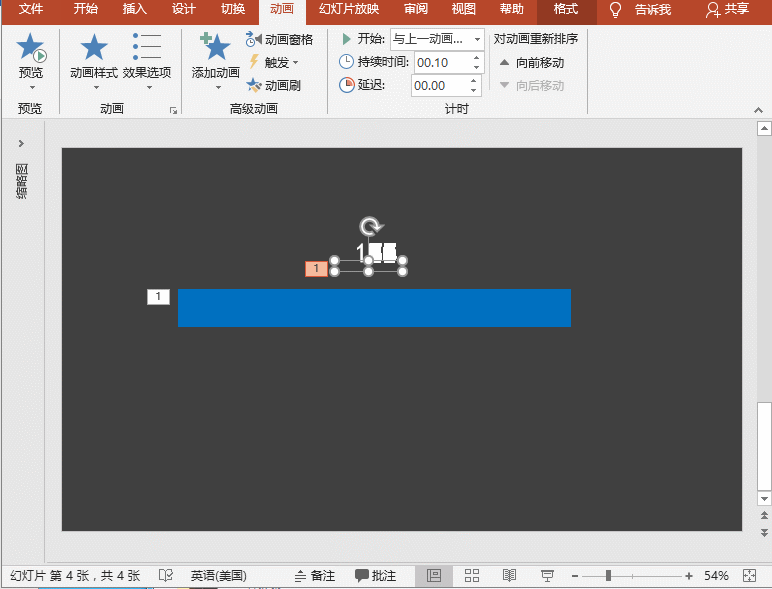Click the Preview star icon

[x=31, y=48]
